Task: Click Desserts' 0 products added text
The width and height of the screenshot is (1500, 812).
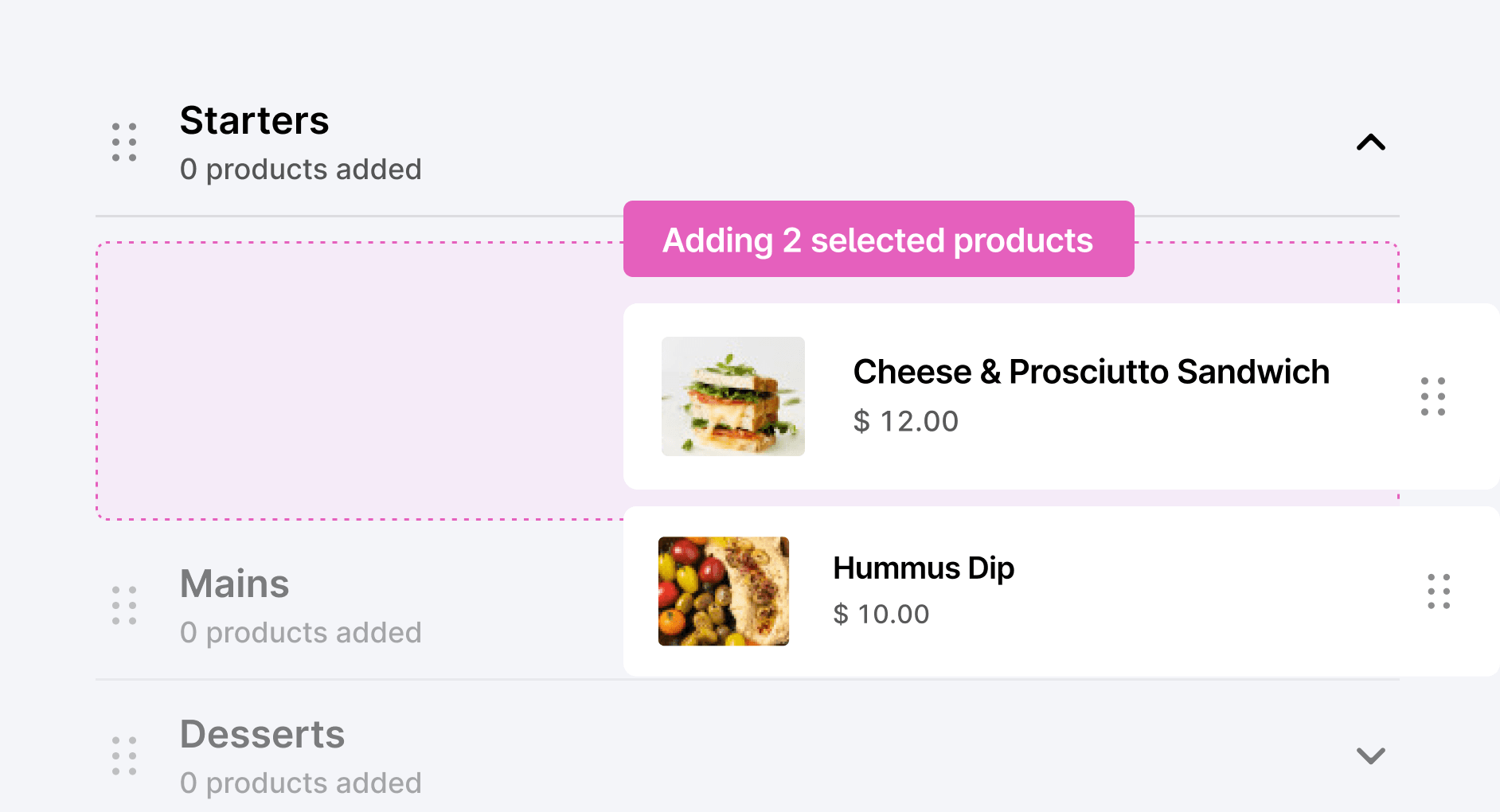Action: click(300, 783)
